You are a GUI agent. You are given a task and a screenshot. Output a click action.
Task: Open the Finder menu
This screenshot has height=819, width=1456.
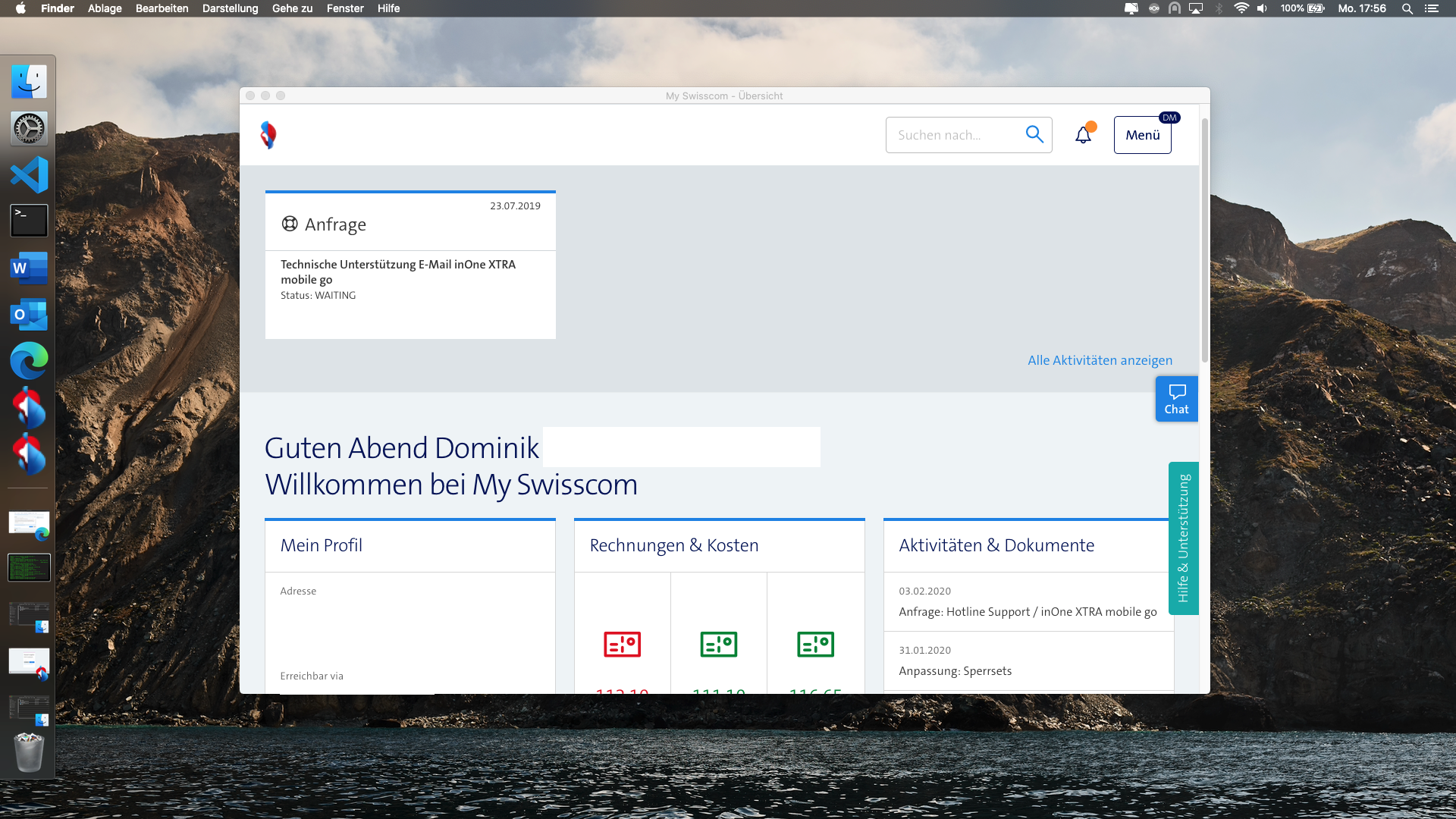coord(58,8)
